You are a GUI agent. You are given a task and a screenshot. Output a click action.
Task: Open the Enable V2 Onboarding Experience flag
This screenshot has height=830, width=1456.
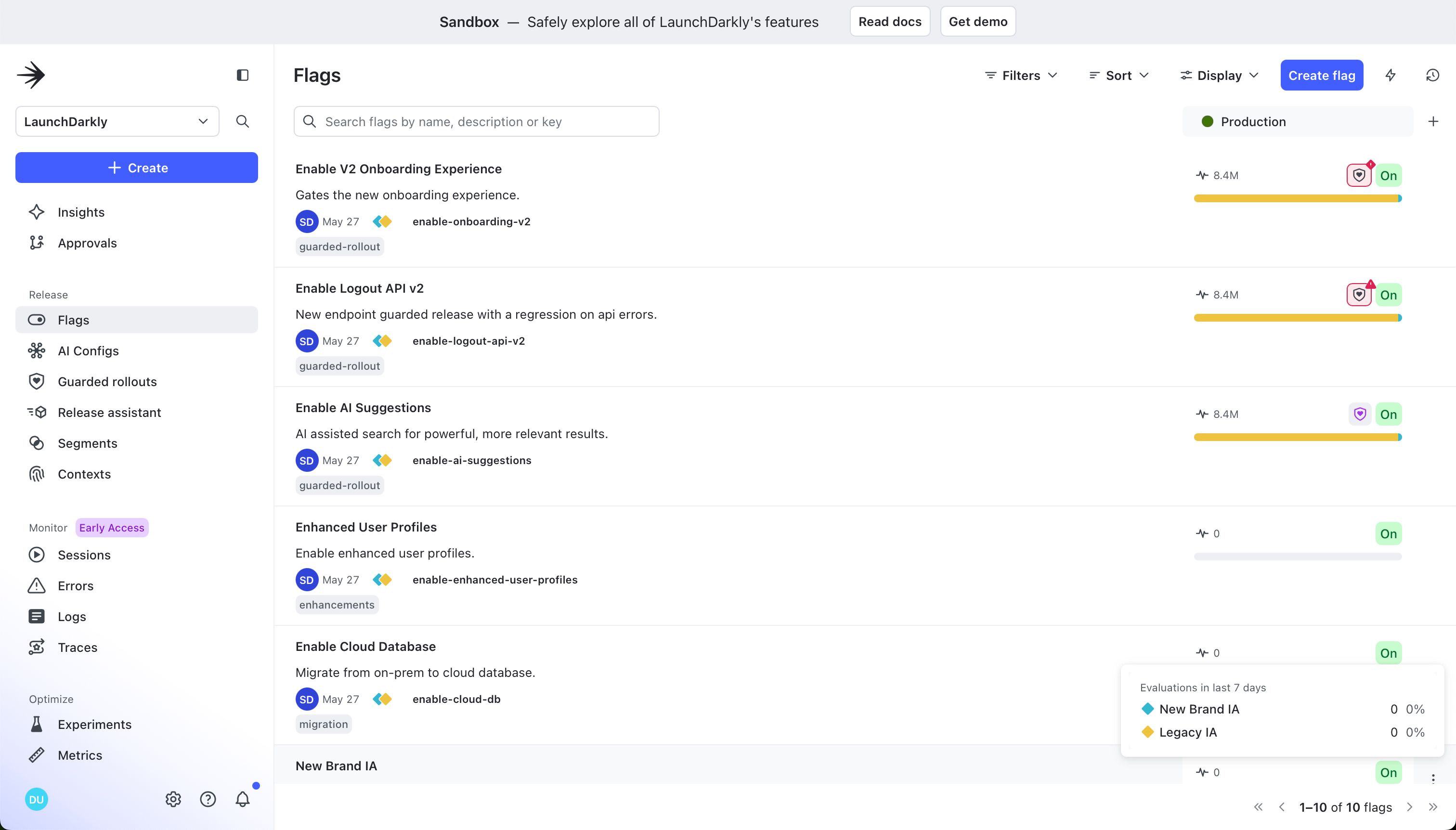click(x=399, y=169)
